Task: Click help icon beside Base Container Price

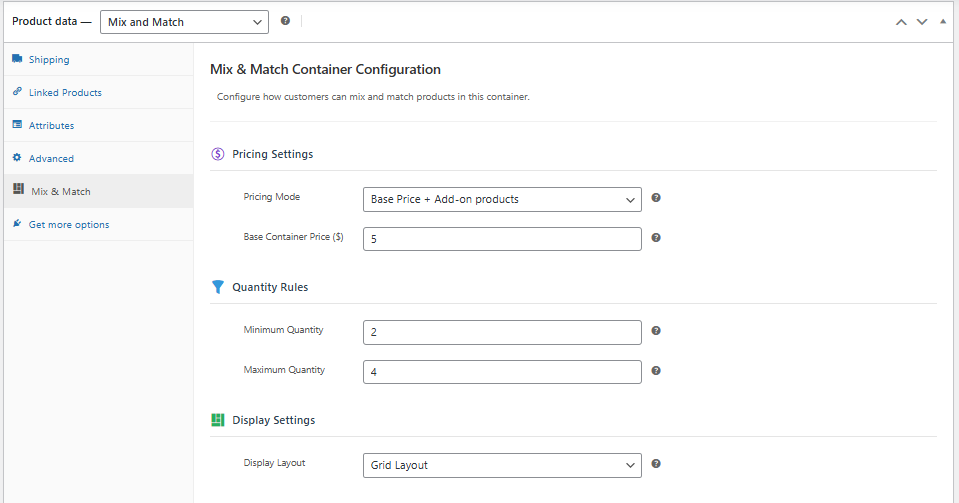Action: [656, 238]
